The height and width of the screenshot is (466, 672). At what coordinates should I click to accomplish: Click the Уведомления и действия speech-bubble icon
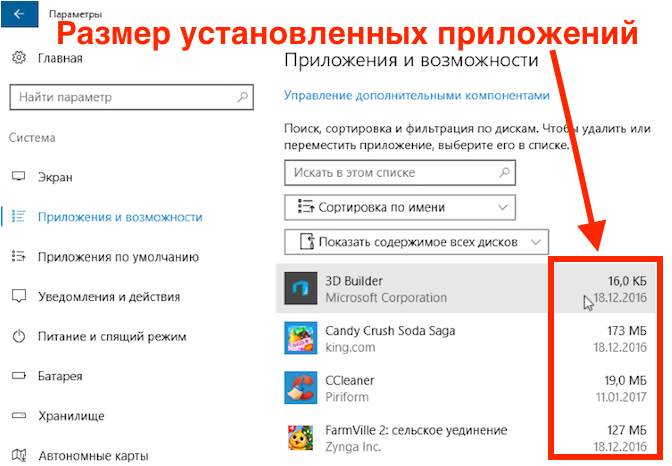click(19, 296)
